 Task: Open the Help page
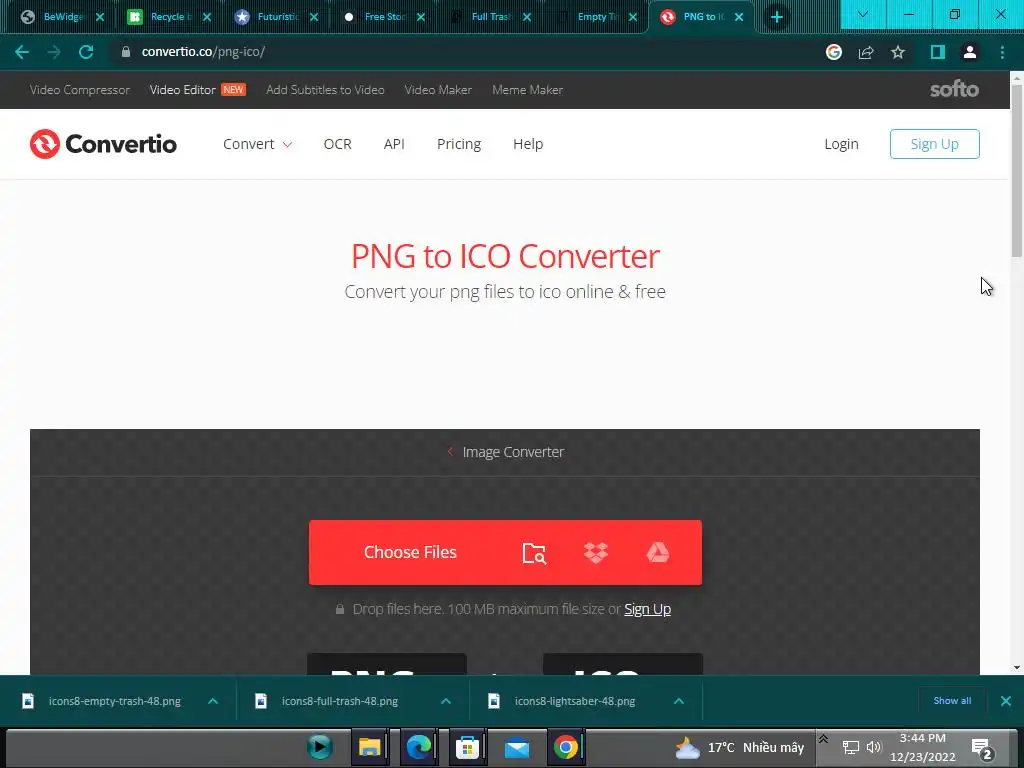click(x=528, y=144)
